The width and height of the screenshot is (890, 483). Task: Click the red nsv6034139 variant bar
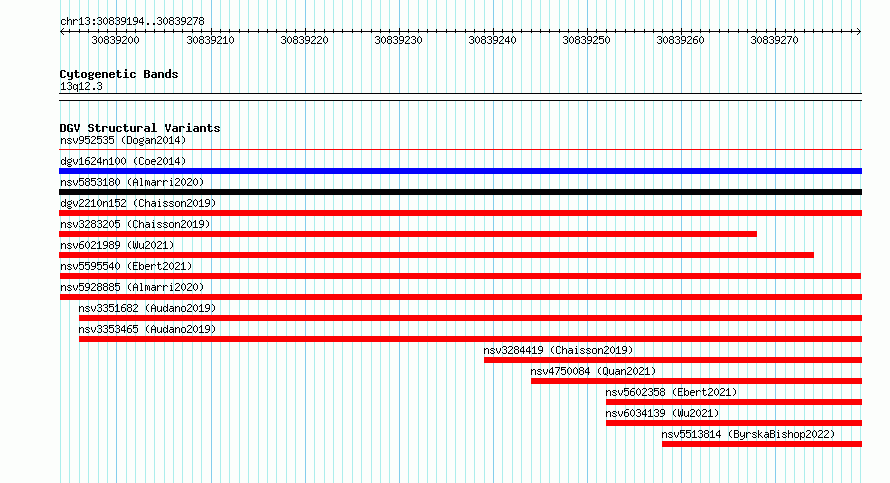tap(734, 423)
